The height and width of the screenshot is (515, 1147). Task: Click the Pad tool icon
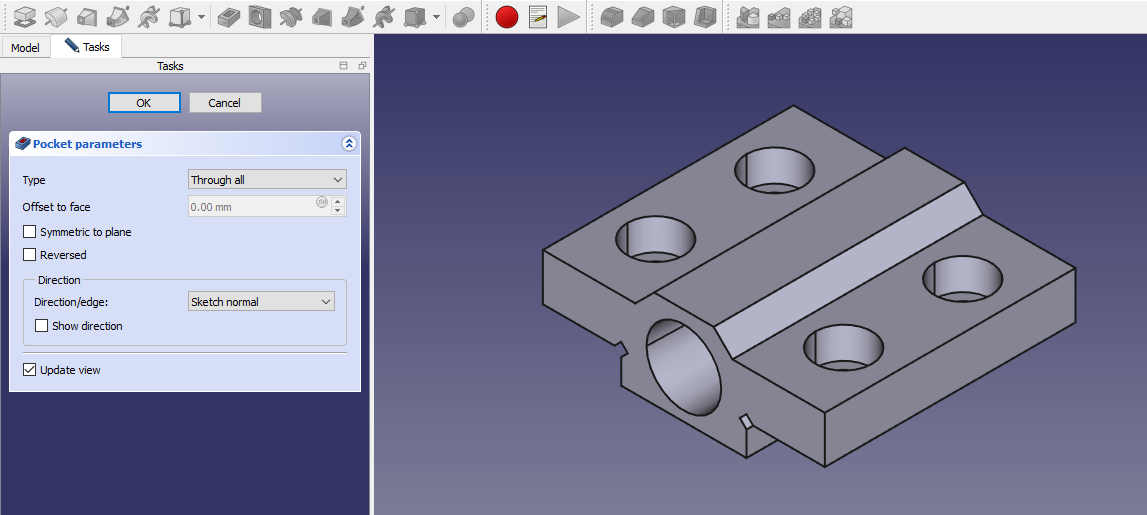coord(24,17)
